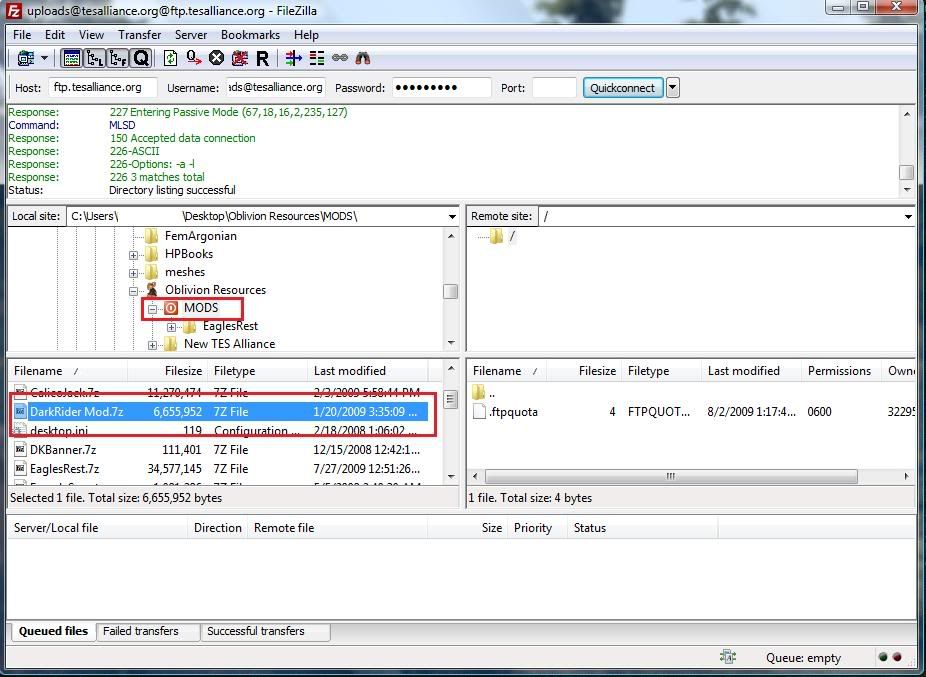Select the .ftpquota remote file

pos(692,412)
